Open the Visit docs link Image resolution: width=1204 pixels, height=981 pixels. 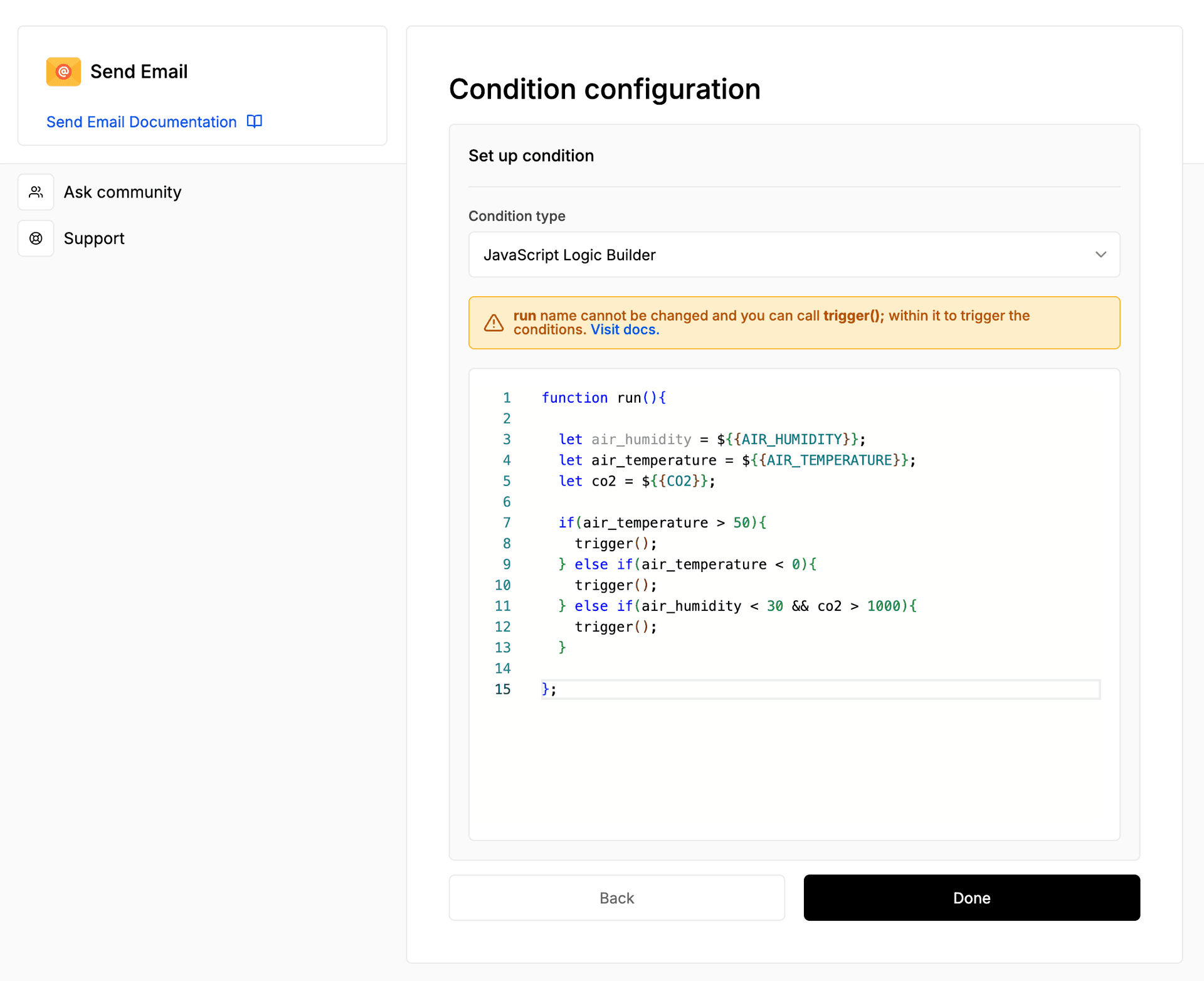[625, 330]
